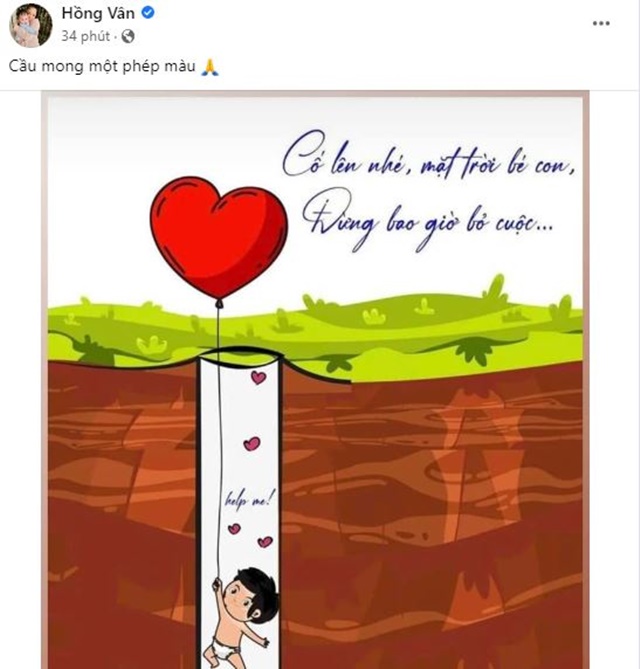The height and width of the screenshot is (669, 640).
Task: Click the second pink heart in the shaft
Action: (252, 444)
